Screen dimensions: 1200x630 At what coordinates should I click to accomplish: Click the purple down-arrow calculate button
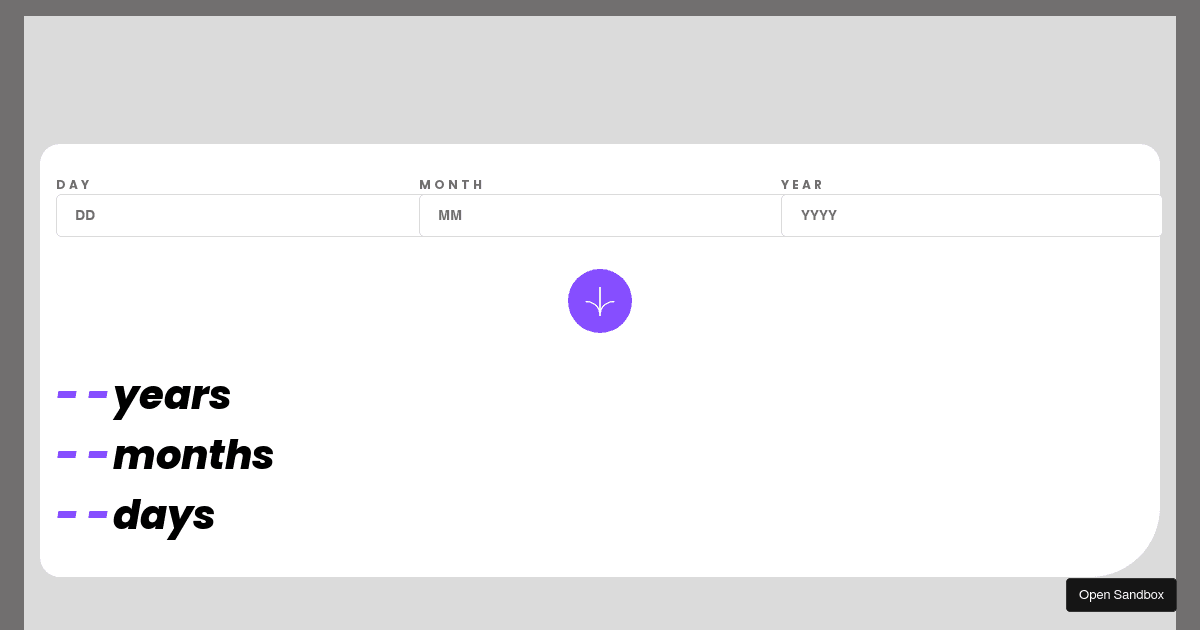(x=600, y=301)
